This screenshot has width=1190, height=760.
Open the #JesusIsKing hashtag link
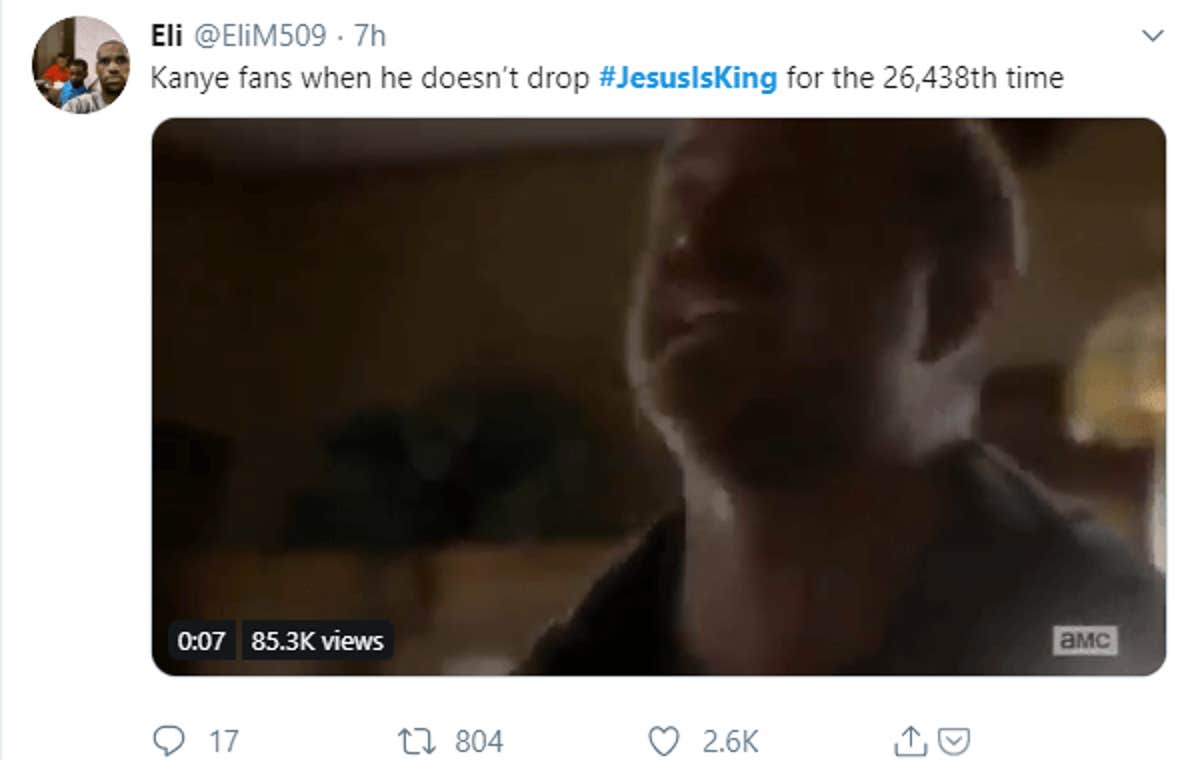coord(688,78)
